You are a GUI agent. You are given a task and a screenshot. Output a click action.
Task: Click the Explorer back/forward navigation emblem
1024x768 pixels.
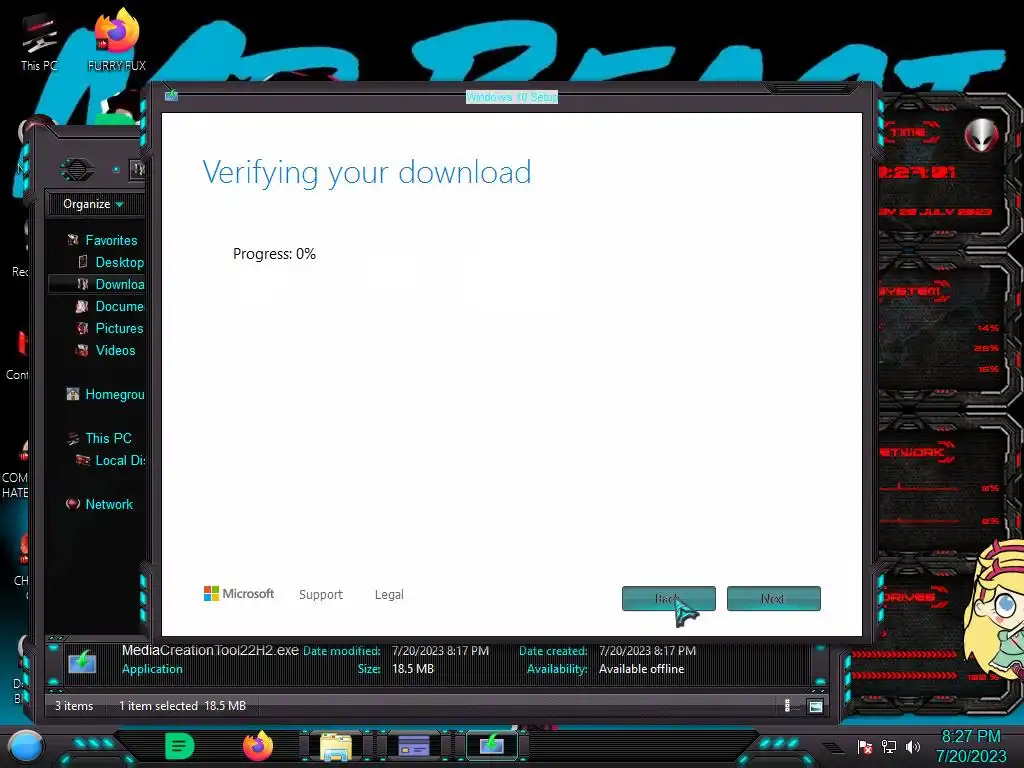click(x=77, y=170)
